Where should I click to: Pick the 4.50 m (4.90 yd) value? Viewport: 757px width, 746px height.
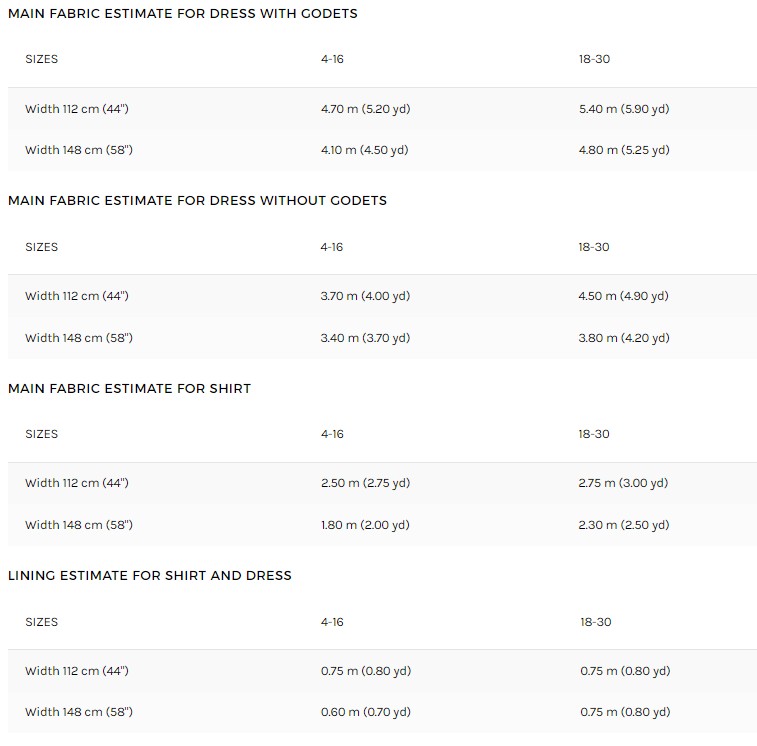click(623, 296)
